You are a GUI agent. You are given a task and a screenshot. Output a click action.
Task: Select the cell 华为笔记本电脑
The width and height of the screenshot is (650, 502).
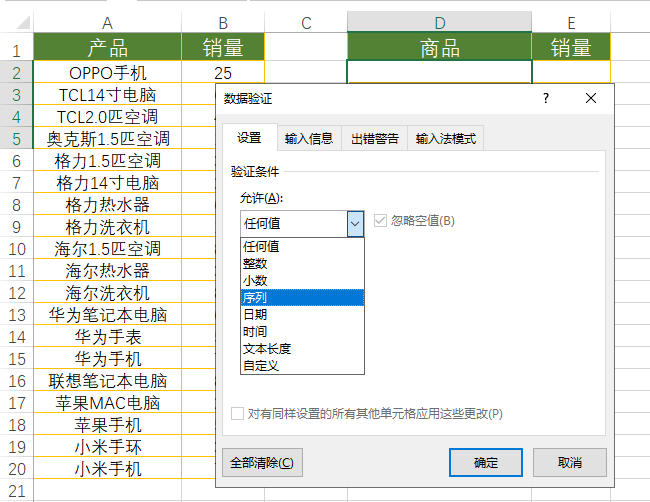click(107, 315)
